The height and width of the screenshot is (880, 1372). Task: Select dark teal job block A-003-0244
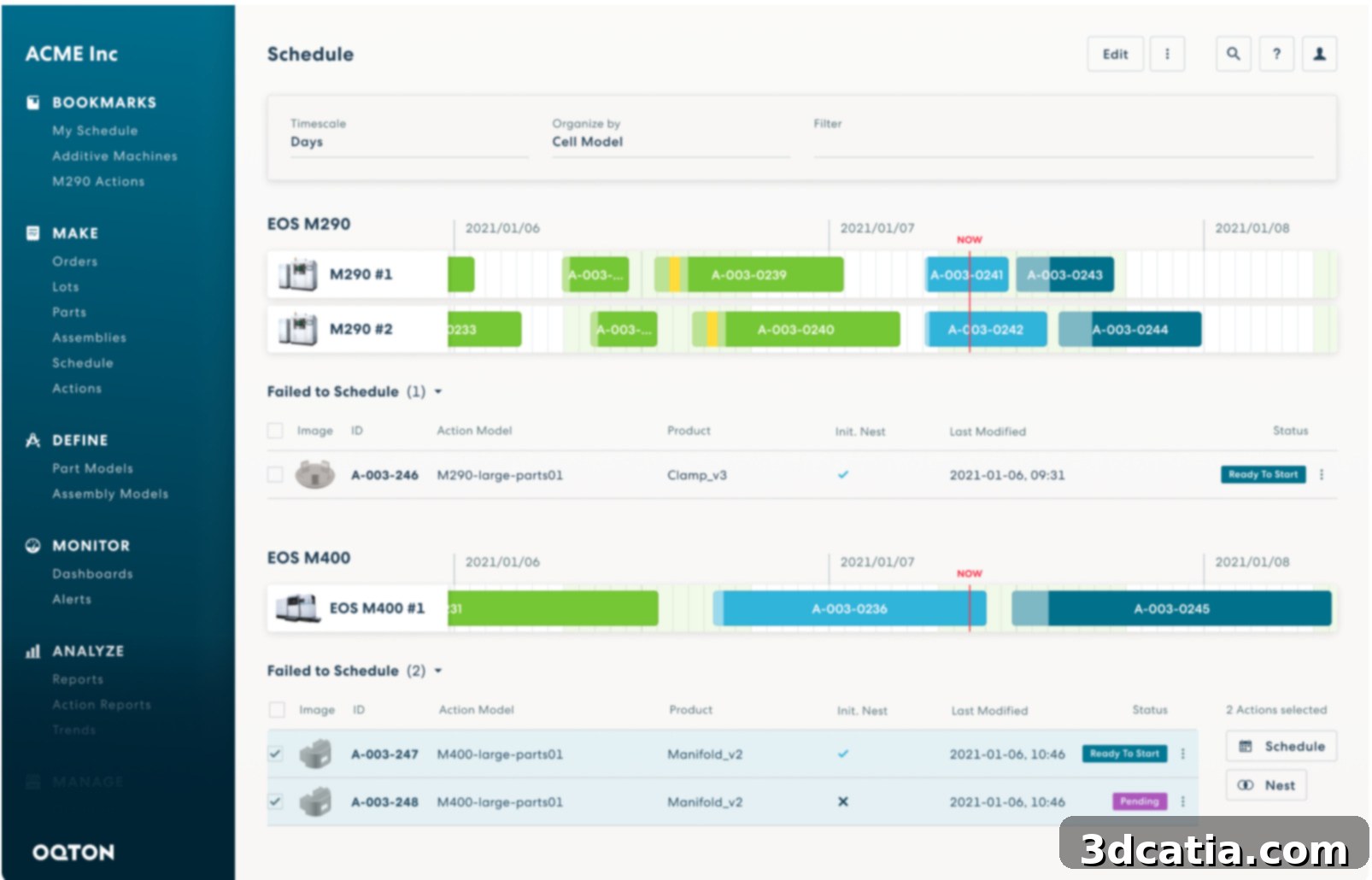[x=1129, y=329]
